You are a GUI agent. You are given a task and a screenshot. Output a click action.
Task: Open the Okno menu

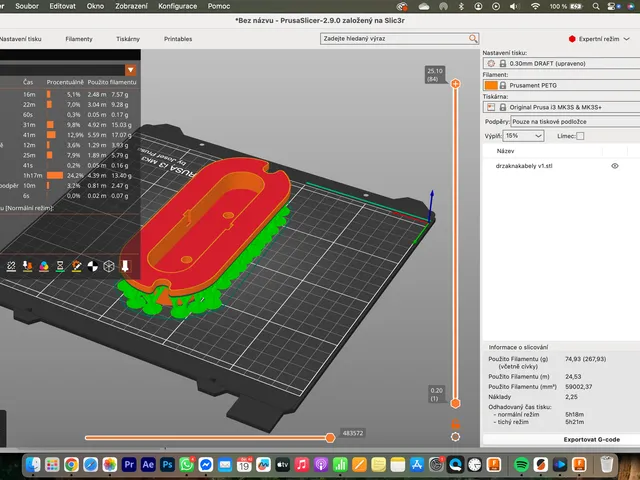click(95, 6)
